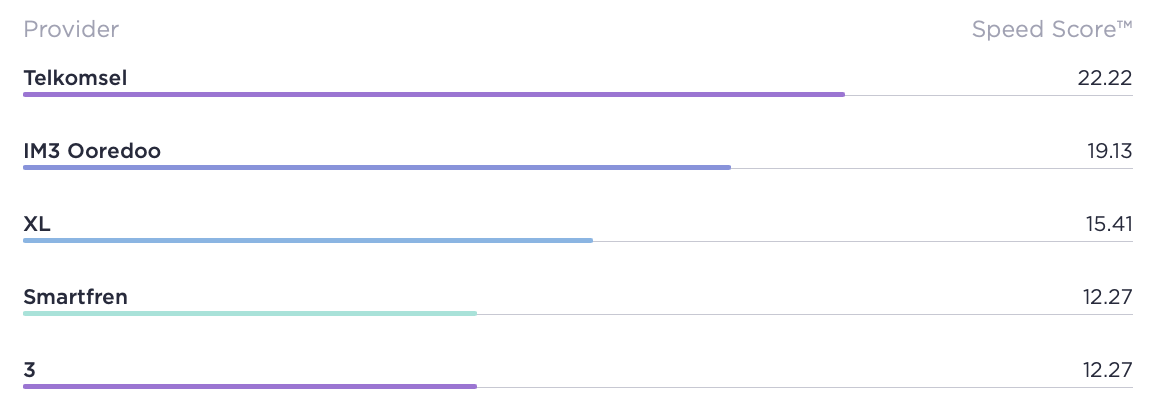Click the Provider column header
This screenshot has width=1168, height=413.
(x=71, y=30)
